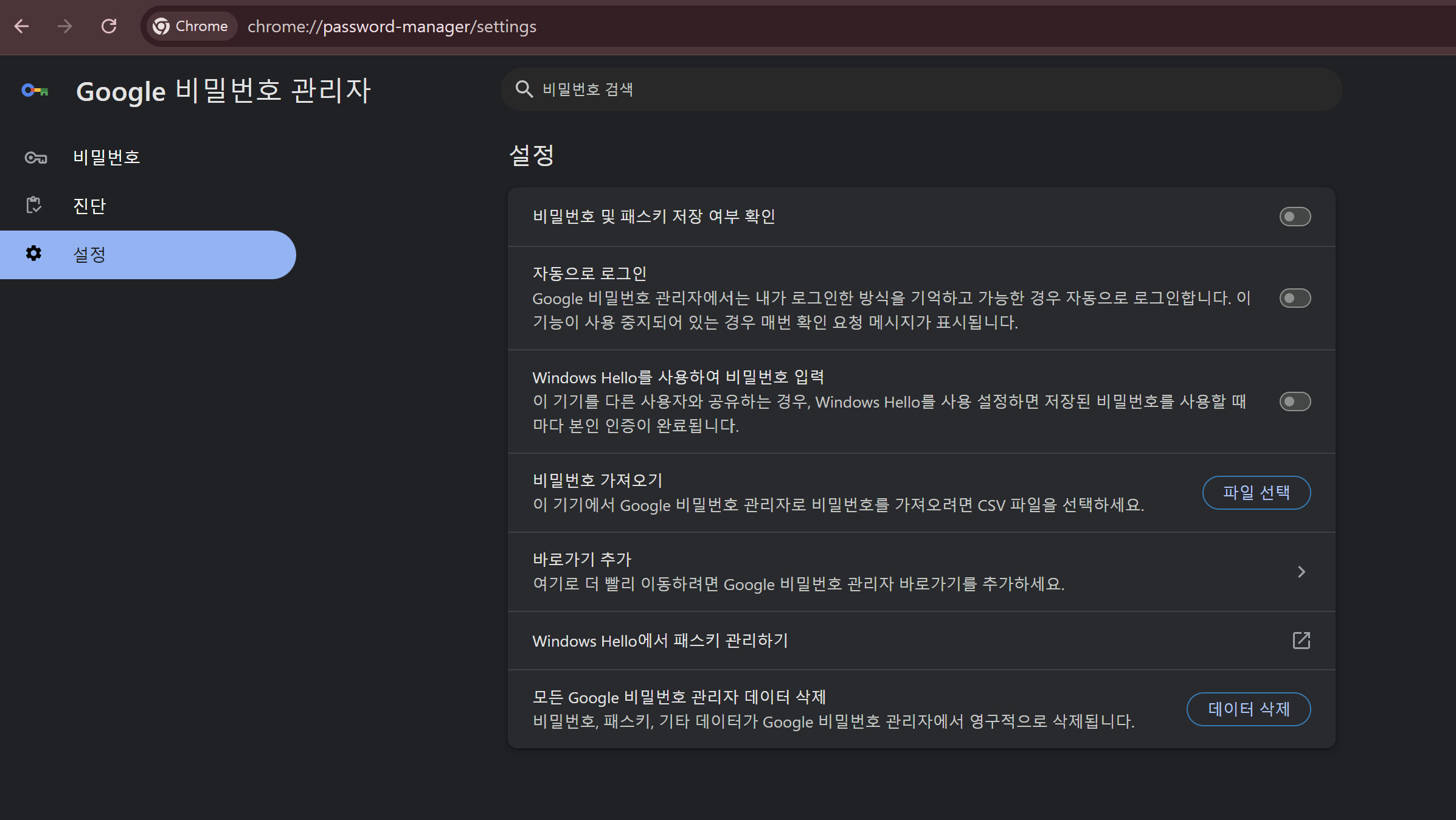Screen dimensions: 1456x820
Task: Enable 비밀번호 및 패스키 저장 여부 확인 toggle
Action: [x=1295, y=217]
